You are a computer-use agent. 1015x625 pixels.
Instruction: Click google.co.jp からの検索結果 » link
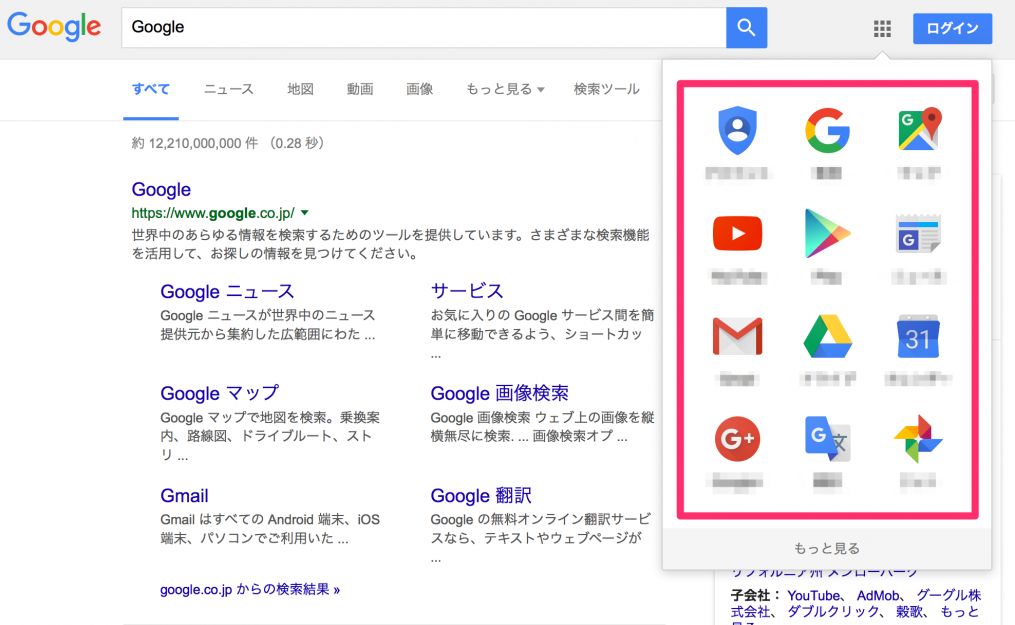250,589
